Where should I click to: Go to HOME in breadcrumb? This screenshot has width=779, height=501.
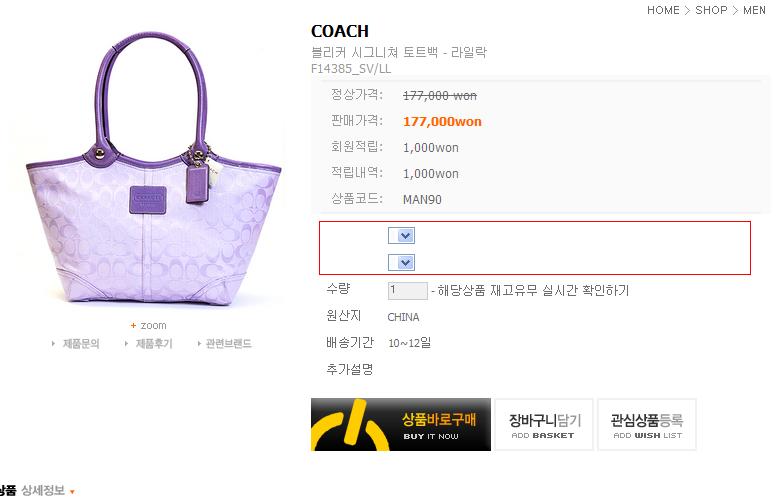click(x=663, y=10)
